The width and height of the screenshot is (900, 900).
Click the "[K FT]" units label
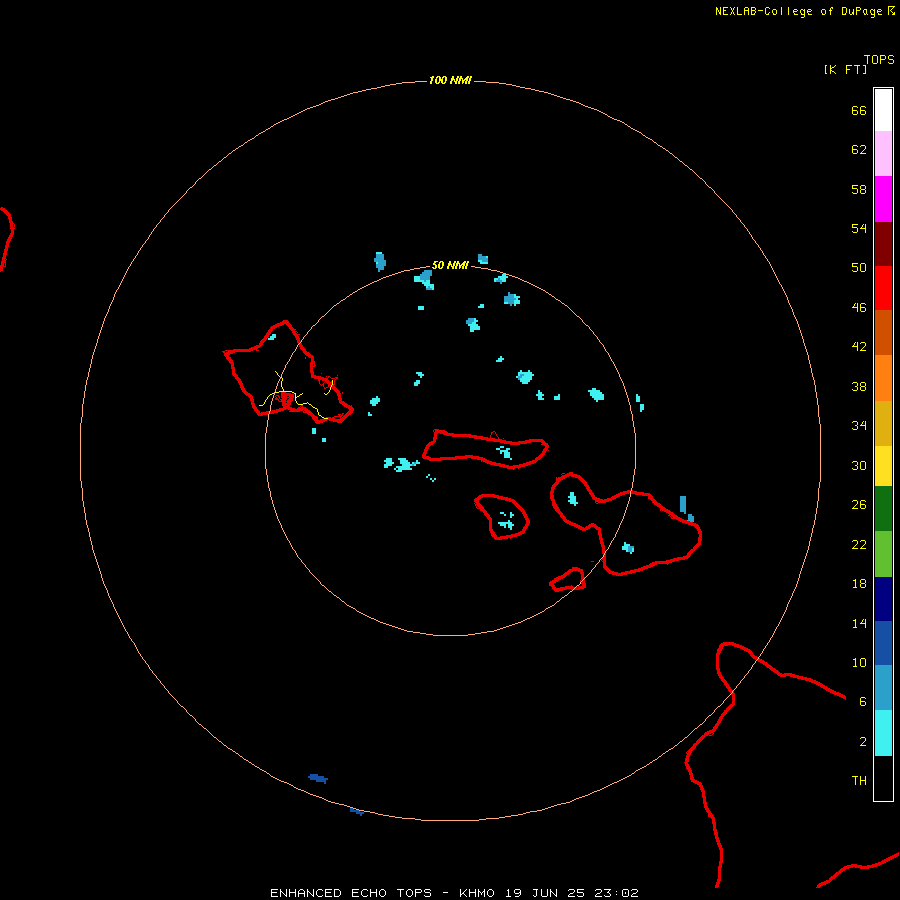click(x=845, y=69)
